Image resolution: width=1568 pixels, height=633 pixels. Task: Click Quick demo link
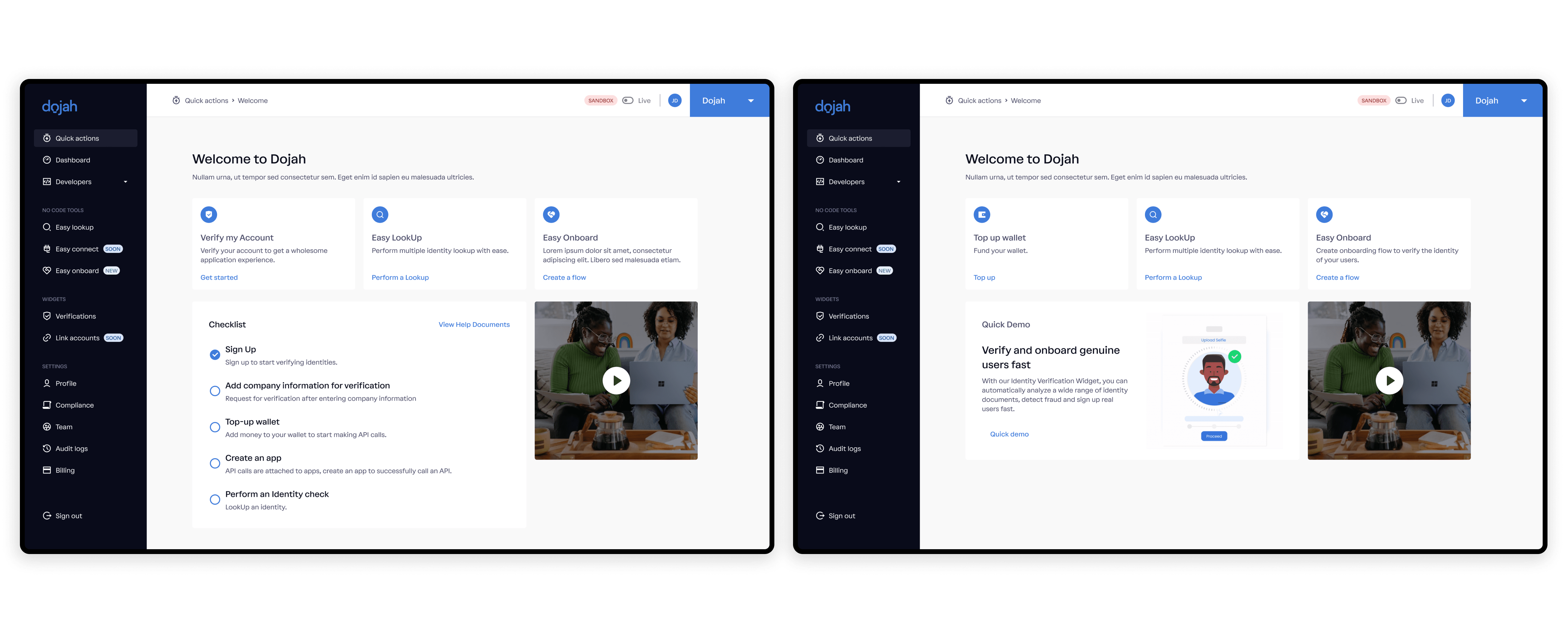pos(1009,434)
